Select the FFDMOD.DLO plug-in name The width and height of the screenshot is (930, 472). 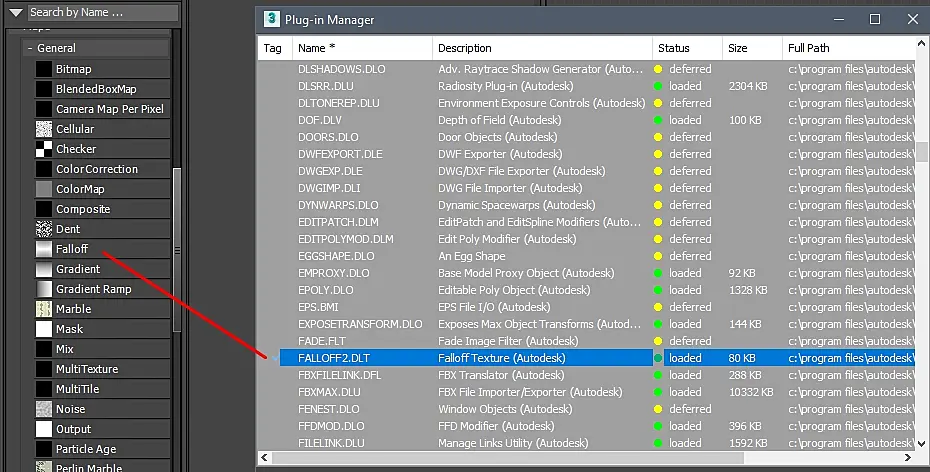331,426
